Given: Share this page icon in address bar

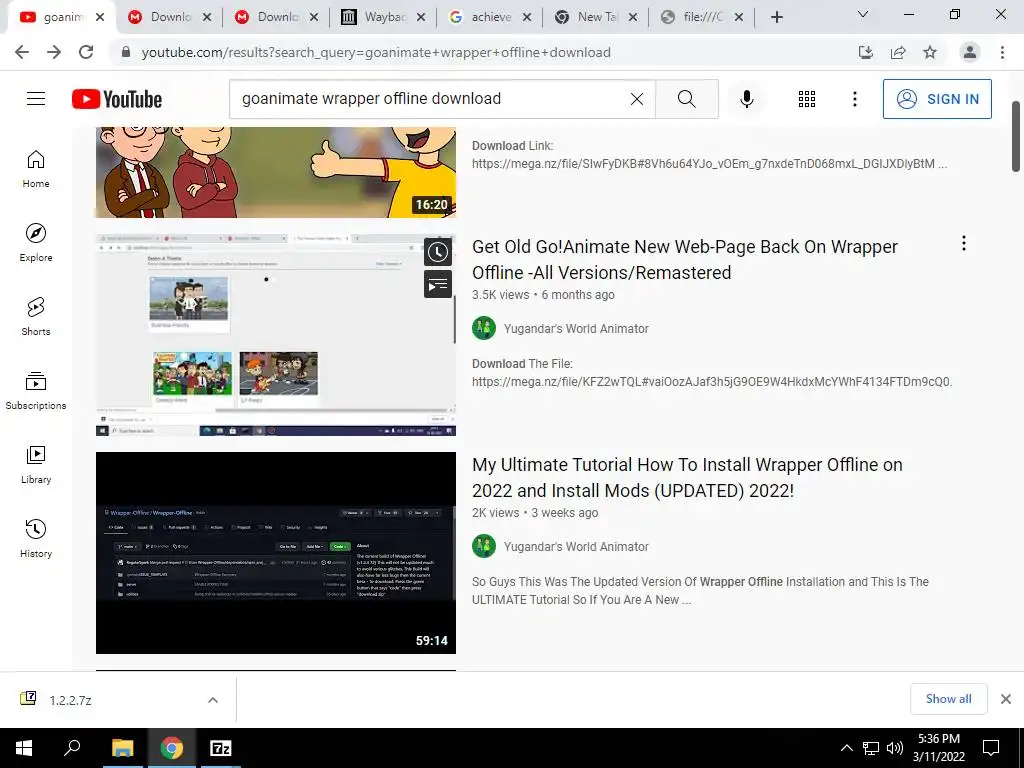Looking at the screenshot, I should point(898,52).
